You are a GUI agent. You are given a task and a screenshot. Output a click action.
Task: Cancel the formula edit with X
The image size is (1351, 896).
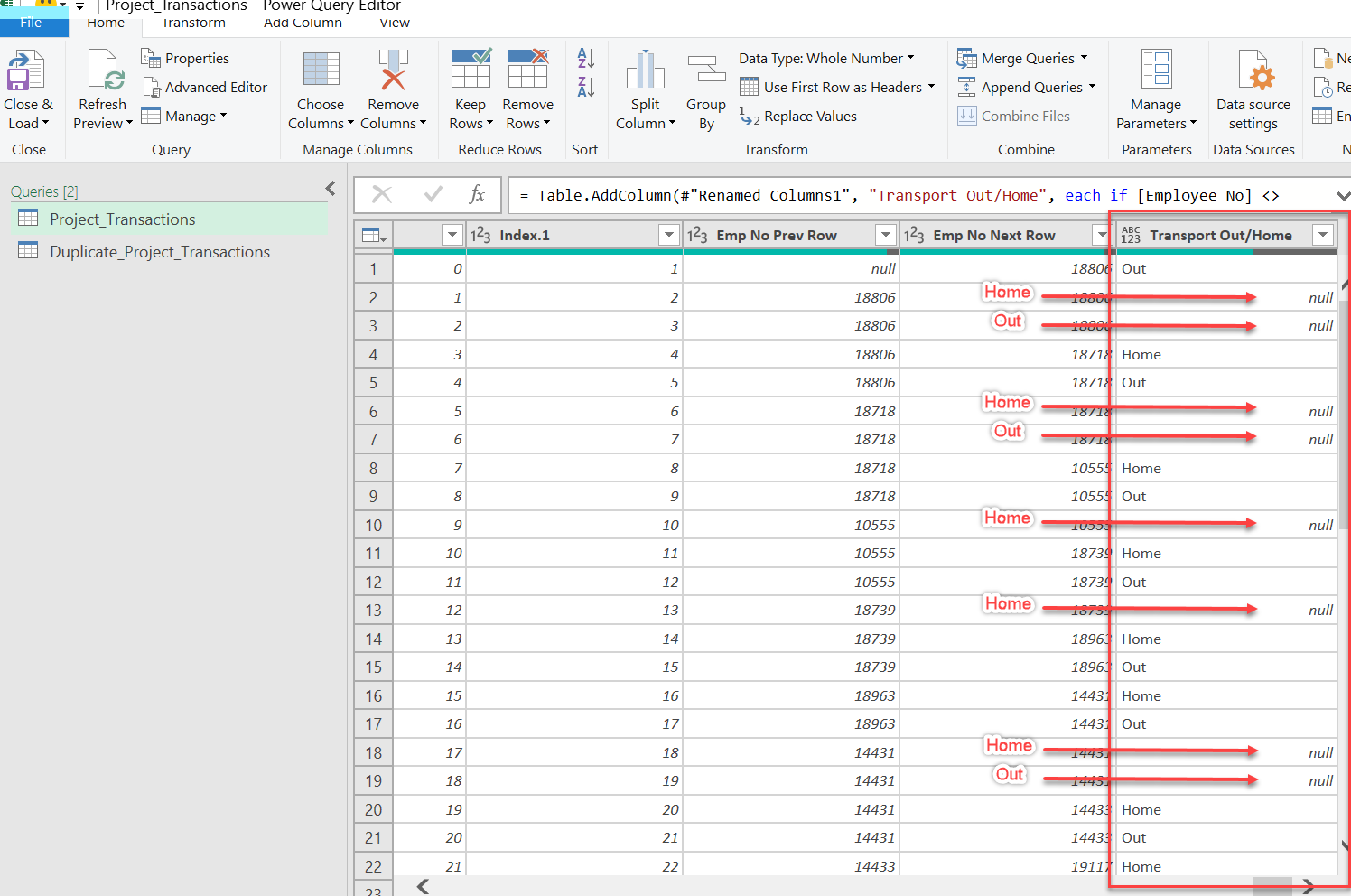382,195
